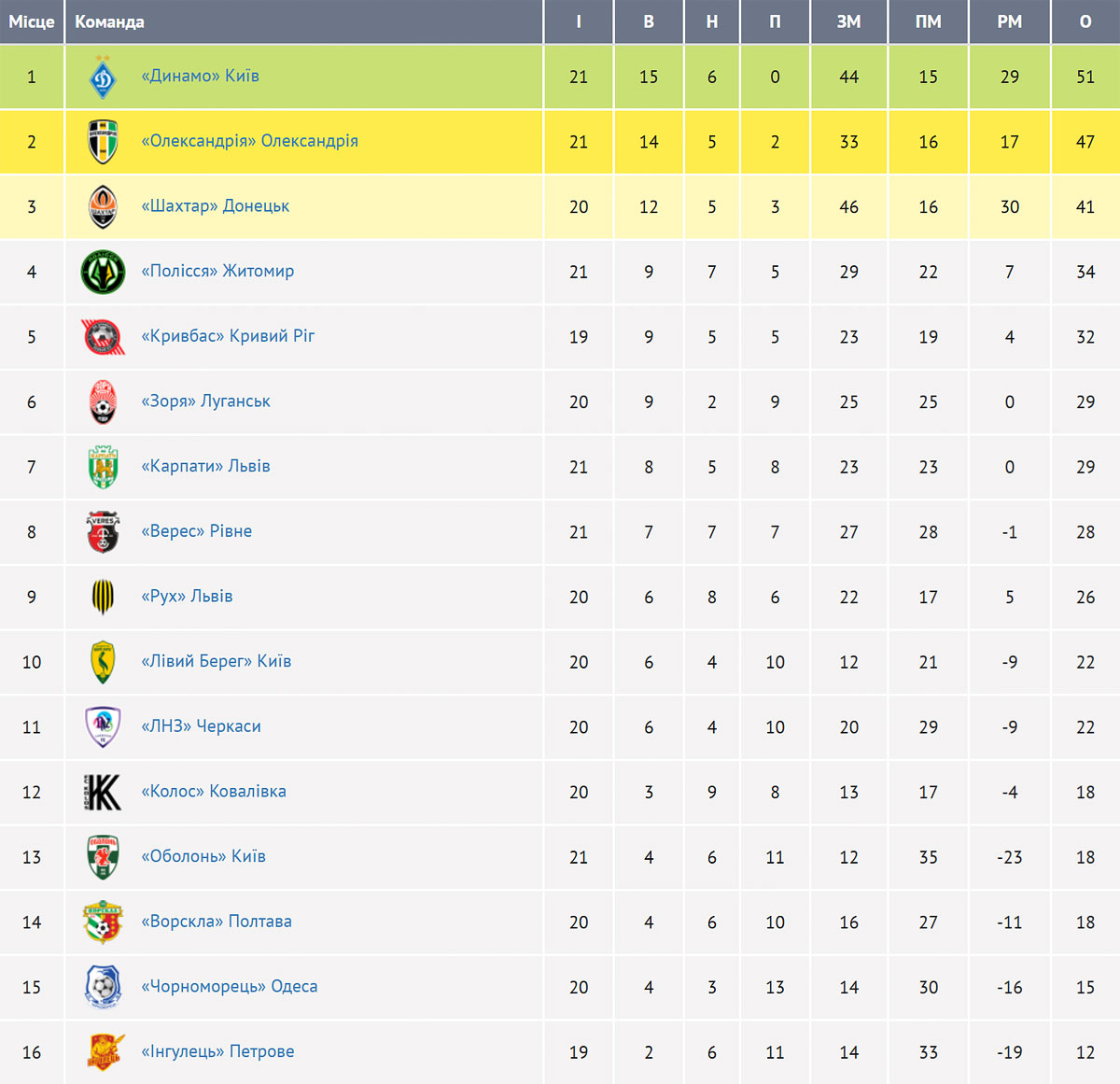Open the «ЛНЗ» Черкаси team link
Viewport: 1120px width, 1084px height.
click(x=201, y=726)
